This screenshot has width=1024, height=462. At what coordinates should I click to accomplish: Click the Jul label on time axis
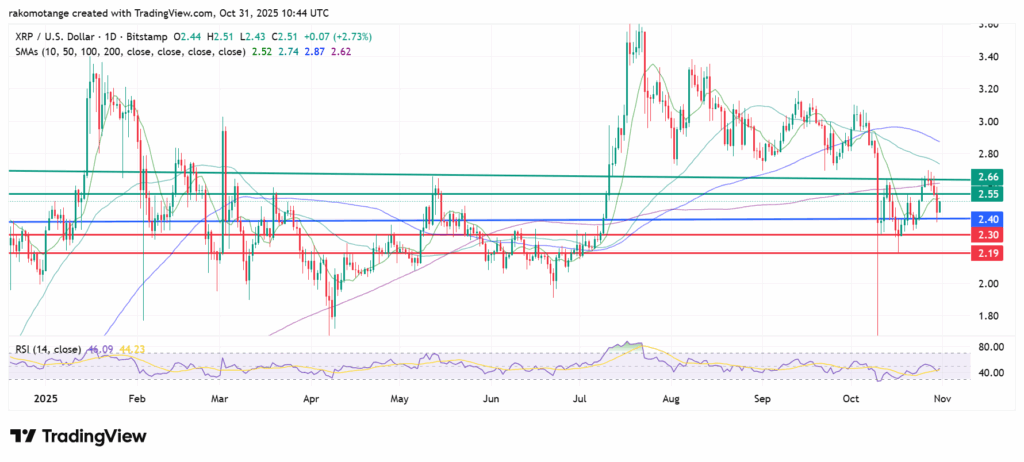tap(578, 398)
